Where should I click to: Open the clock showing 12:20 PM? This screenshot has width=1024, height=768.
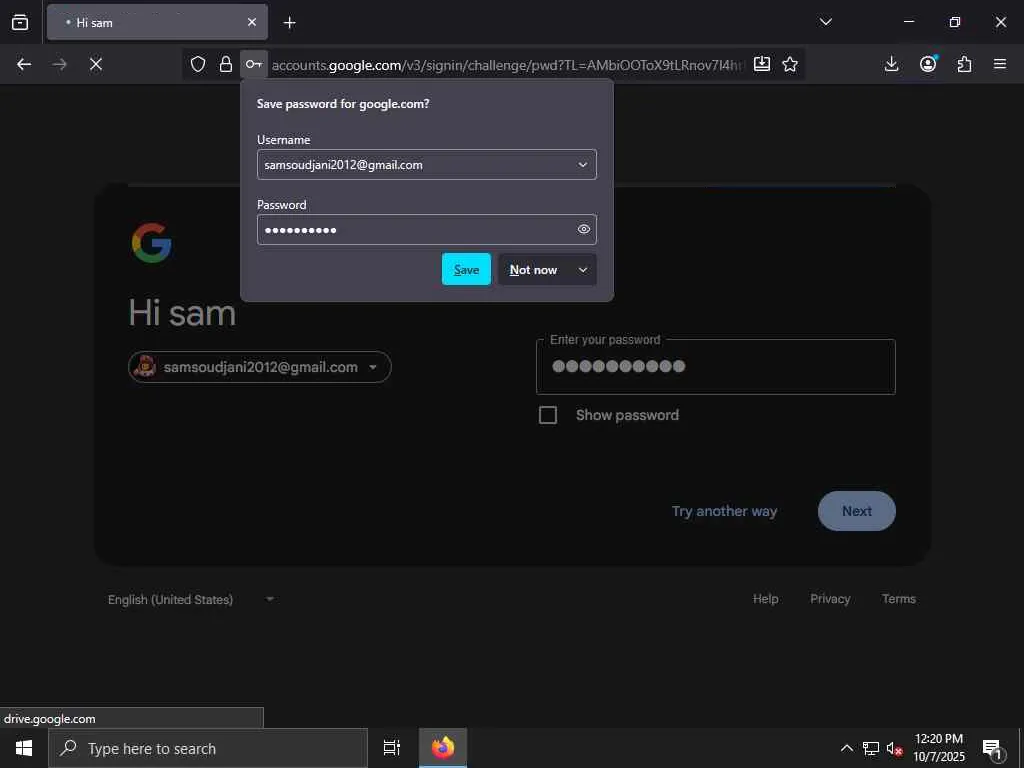939,748
